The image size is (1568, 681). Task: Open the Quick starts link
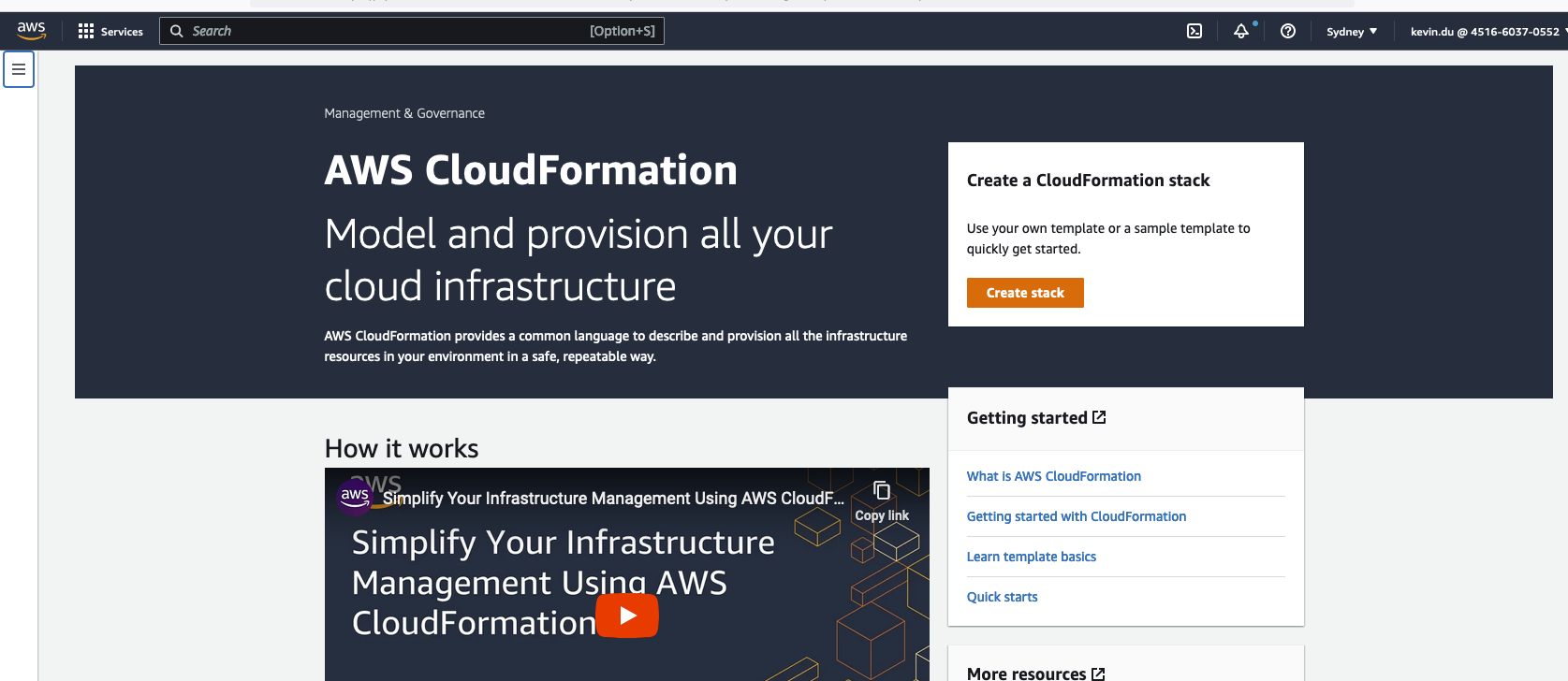coord(1003,597)
